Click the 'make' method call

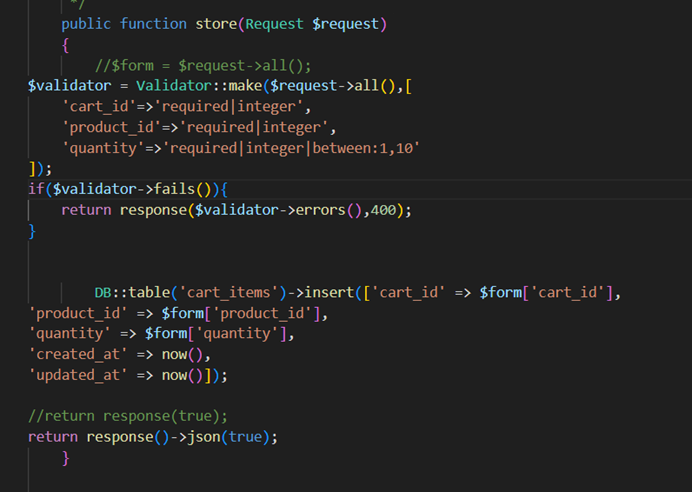pyautogui.click(x=245, y=86)
